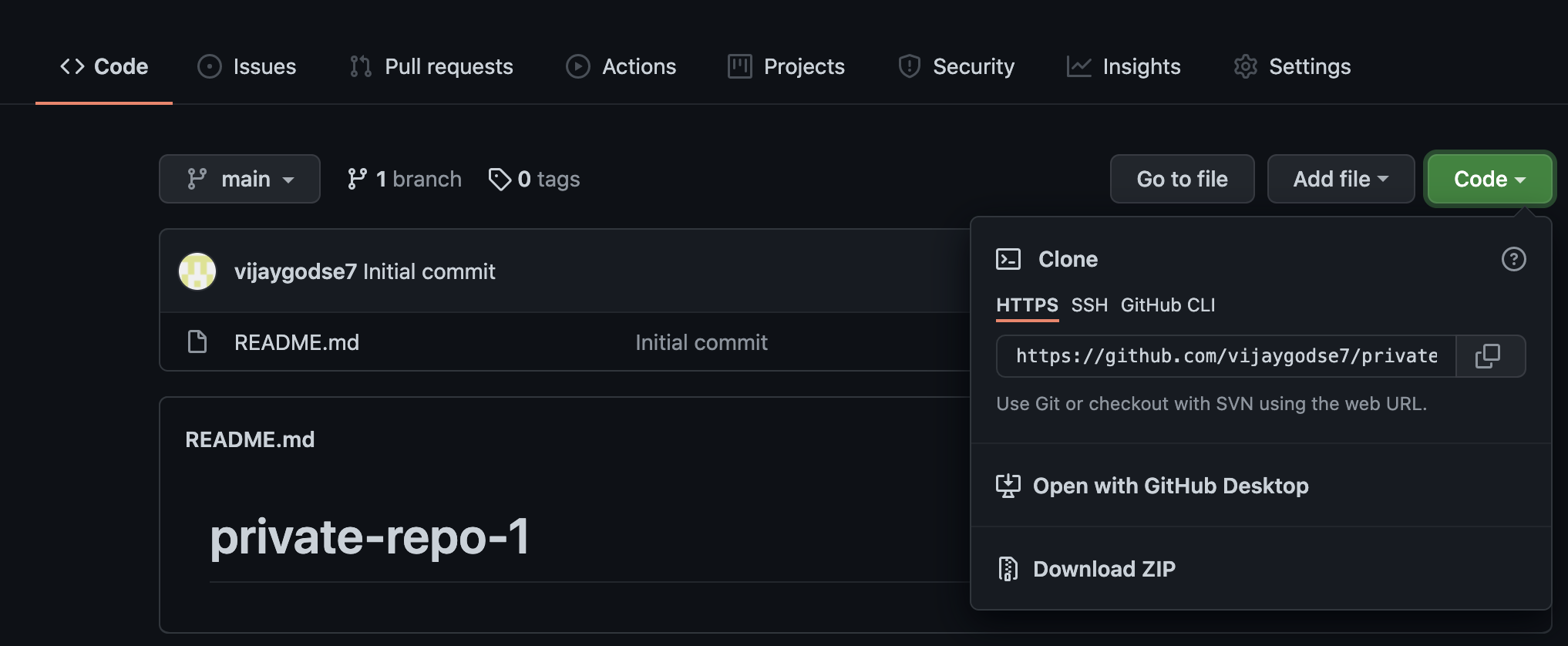Click the branch icon beside 1 branch
This screenshot has height=646, width=1568.
pos(357,179)
